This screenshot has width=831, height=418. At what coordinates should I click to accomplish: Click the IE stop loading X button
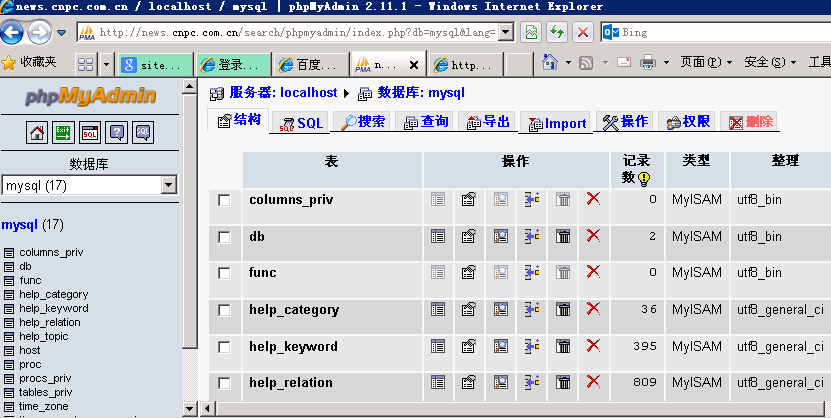(x=582, y=32)
